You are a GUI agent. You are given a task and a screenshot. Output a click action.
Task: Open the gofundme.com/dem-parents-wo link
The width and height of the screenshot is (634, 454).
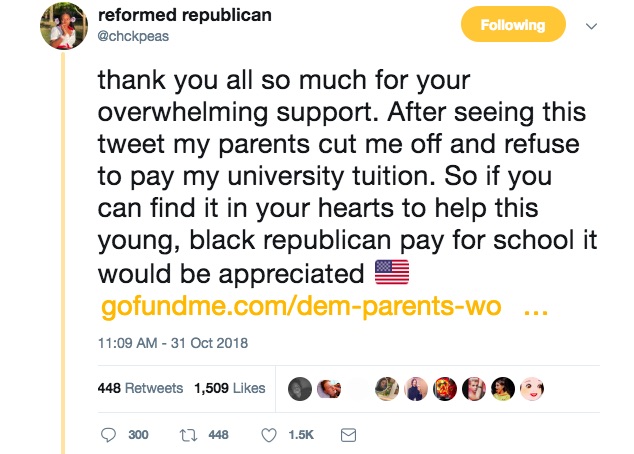click(x=301, y=307)
